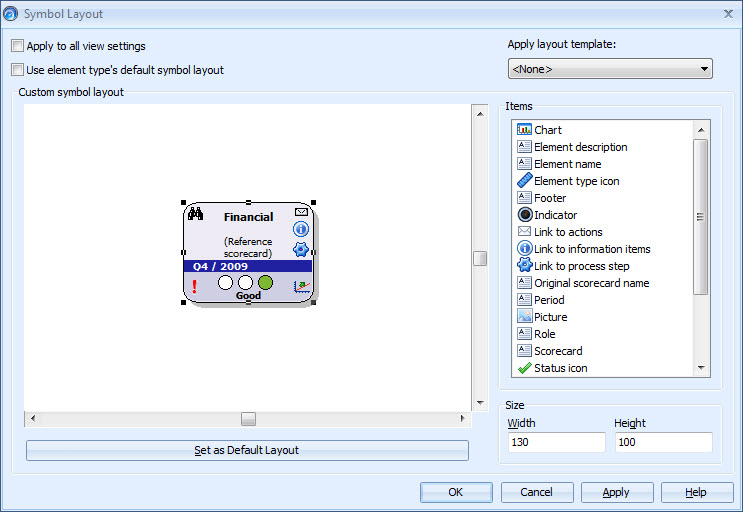Click the Element name item icon

(x=524, y=163)
